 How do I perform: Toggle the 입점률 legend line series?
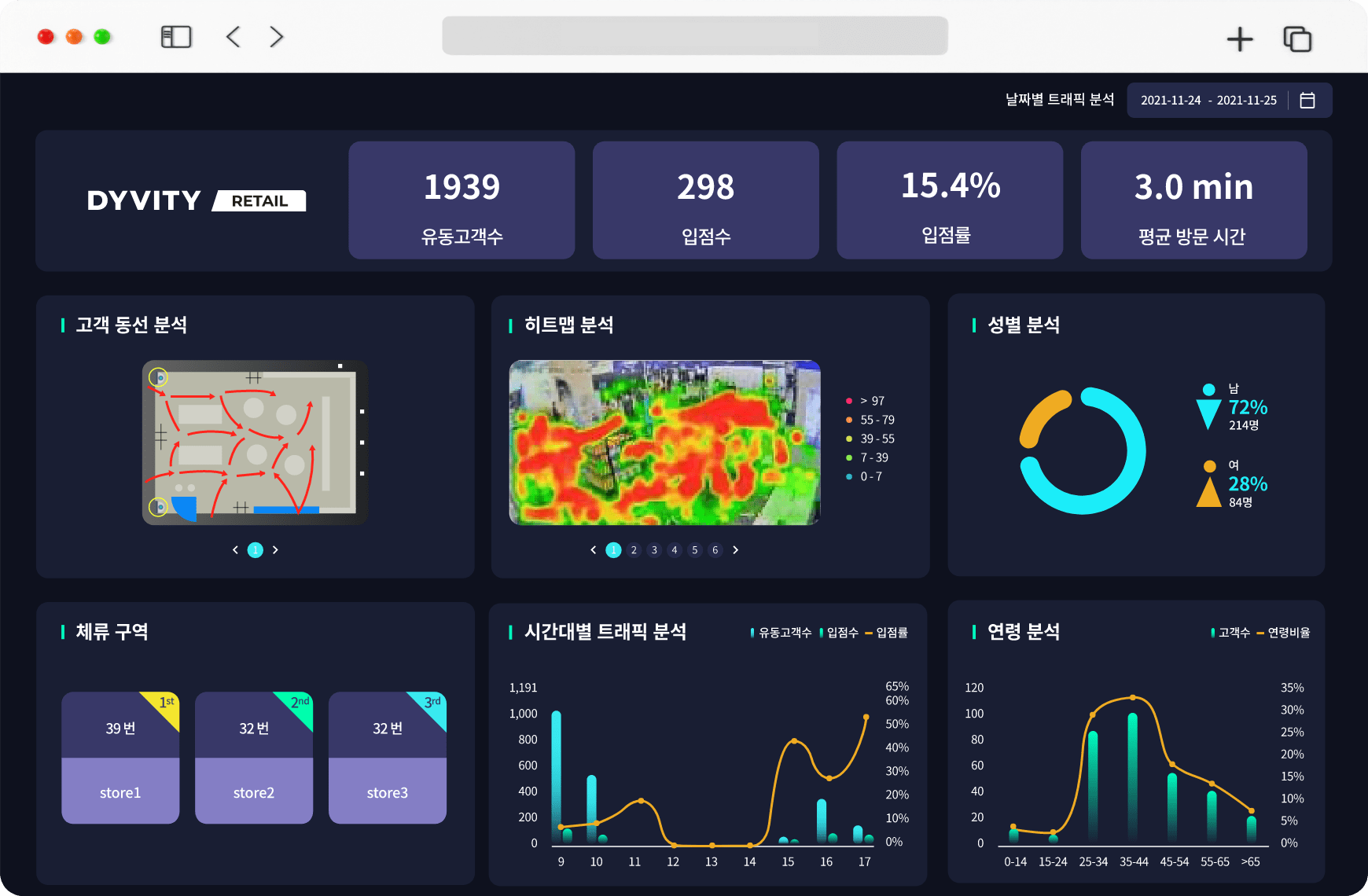(887, 633)
